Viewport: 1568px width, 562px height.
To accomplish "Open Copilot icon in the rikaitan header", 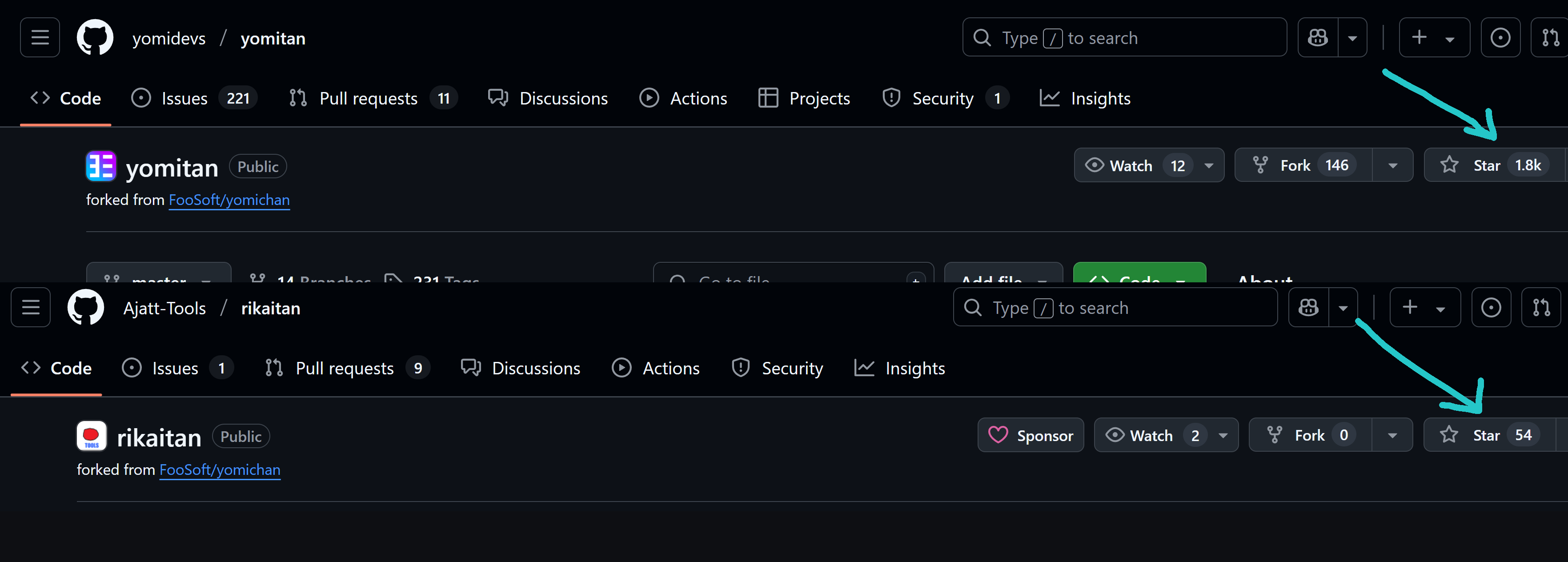I will [1309, 308].
